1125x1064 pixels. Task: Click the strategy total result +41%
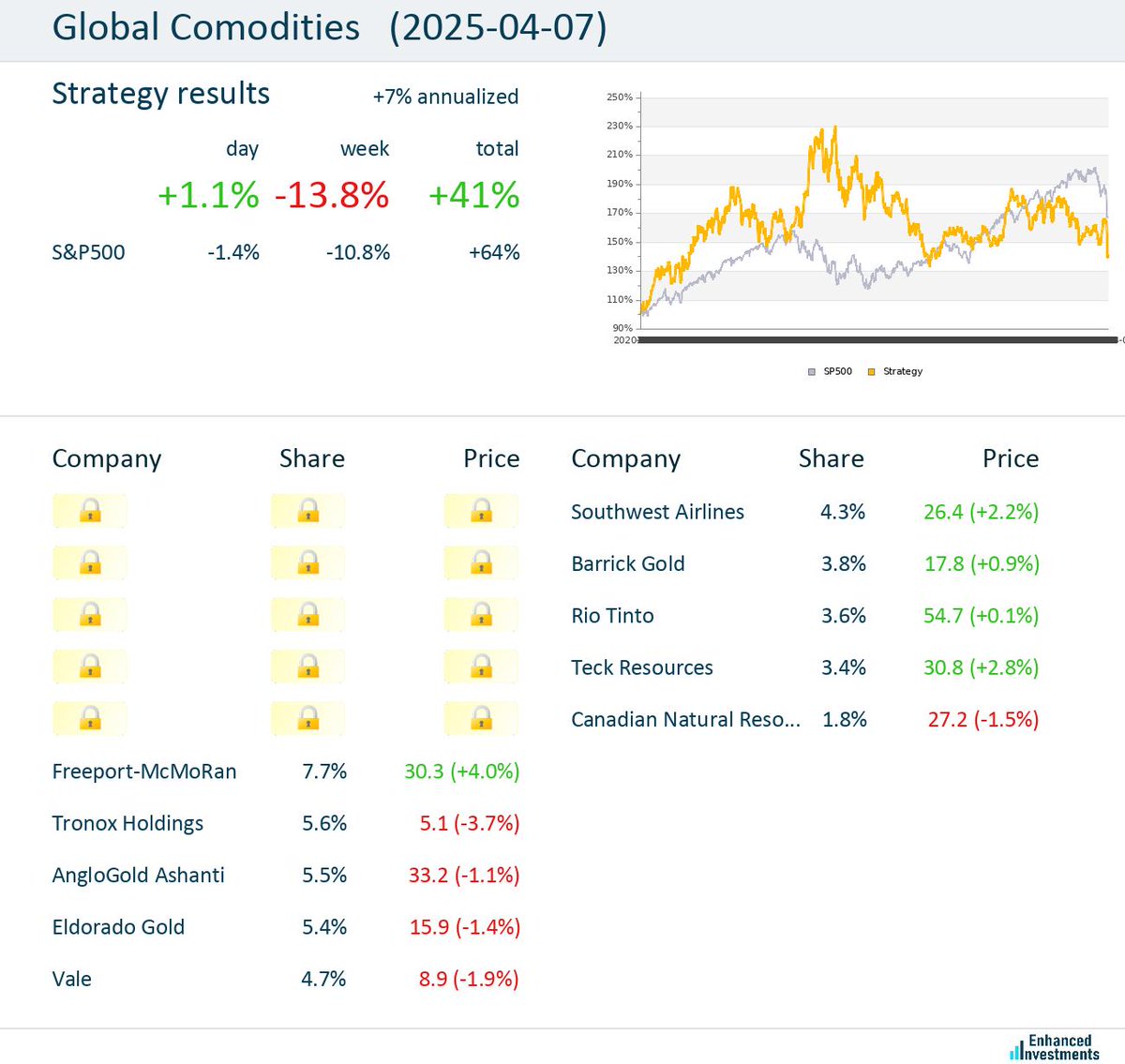(473, 195)
